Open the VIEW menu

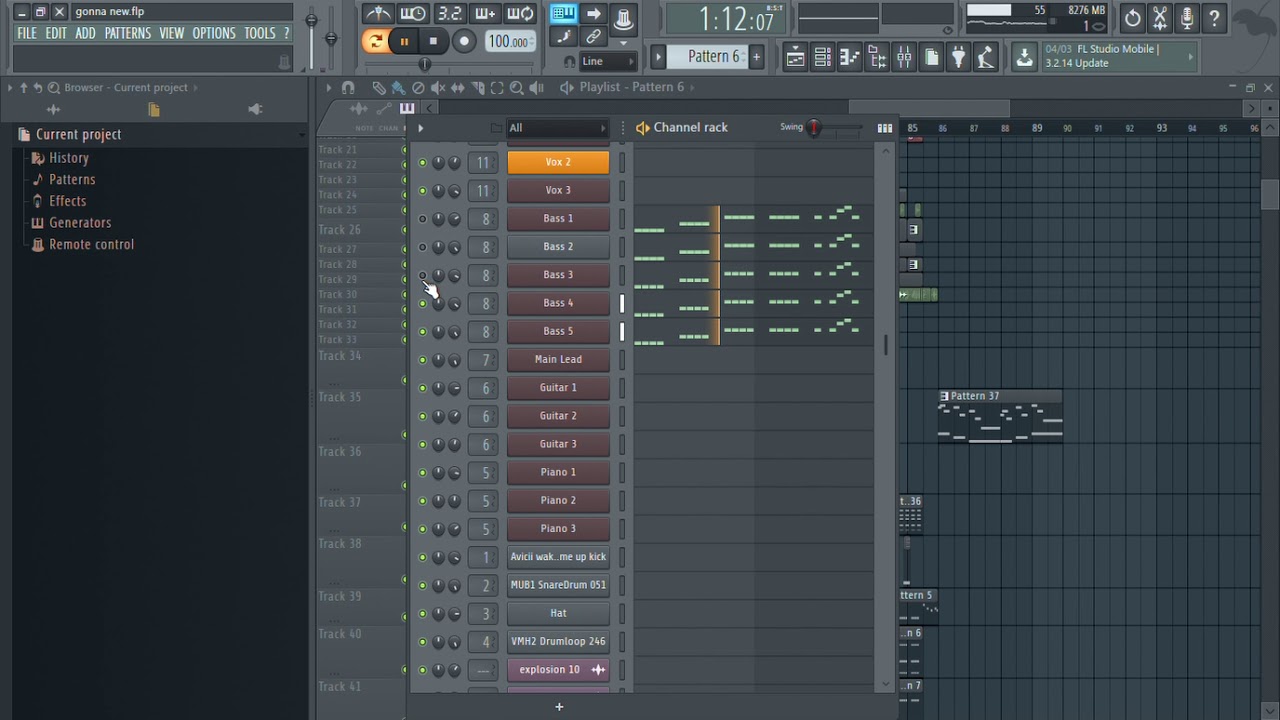click(172, 33)
